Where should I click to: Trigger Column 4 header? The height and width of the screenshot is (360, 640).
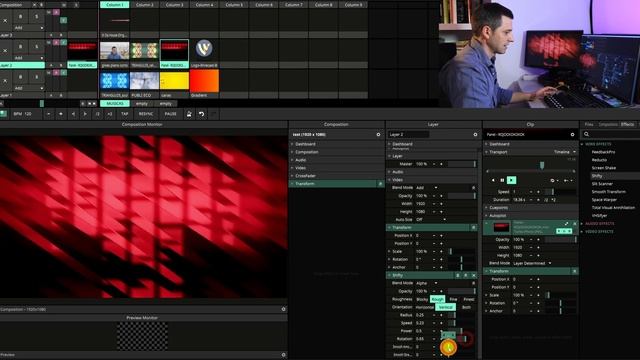pyautogui.click(x=204, y=5)
